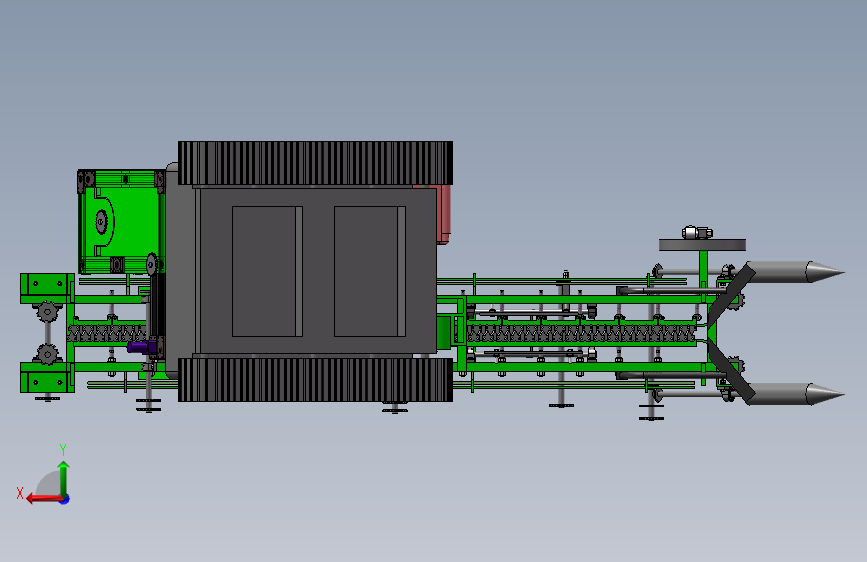Select the right rectangular panel on the chassis
Screen dimensions: 867x562
click(x=369, y=271)
